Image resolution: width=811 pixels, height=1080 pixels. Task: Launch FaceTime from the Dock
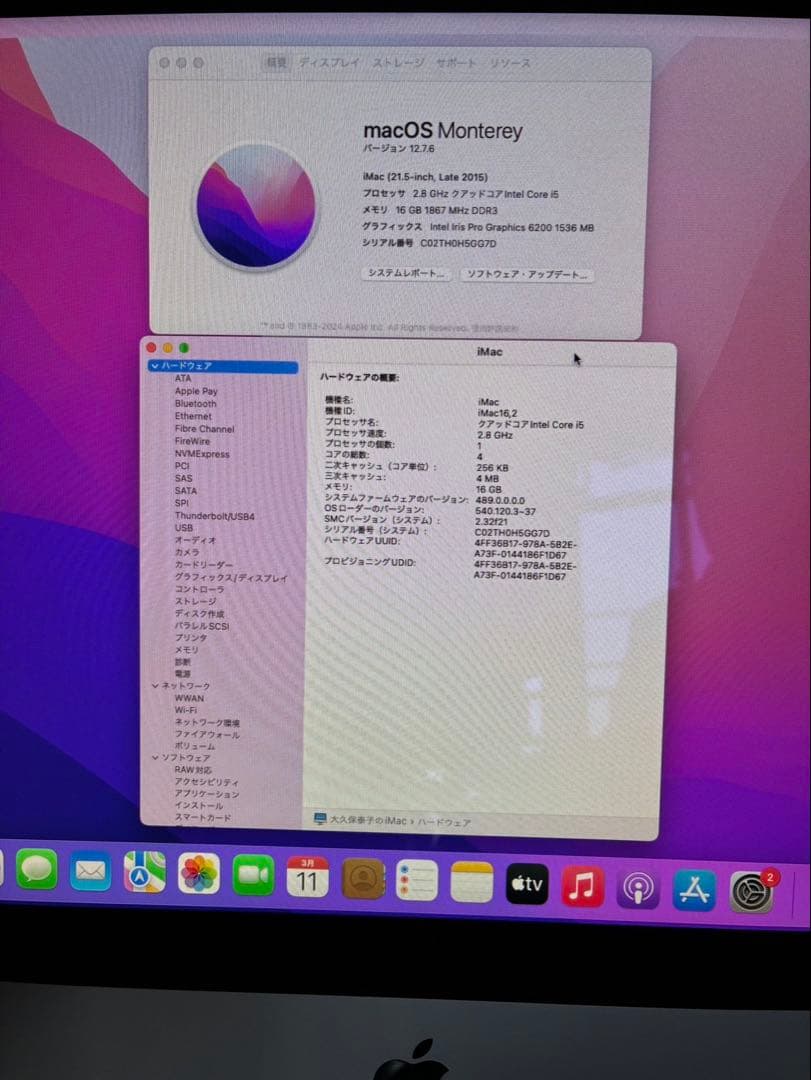pos(253,875)
